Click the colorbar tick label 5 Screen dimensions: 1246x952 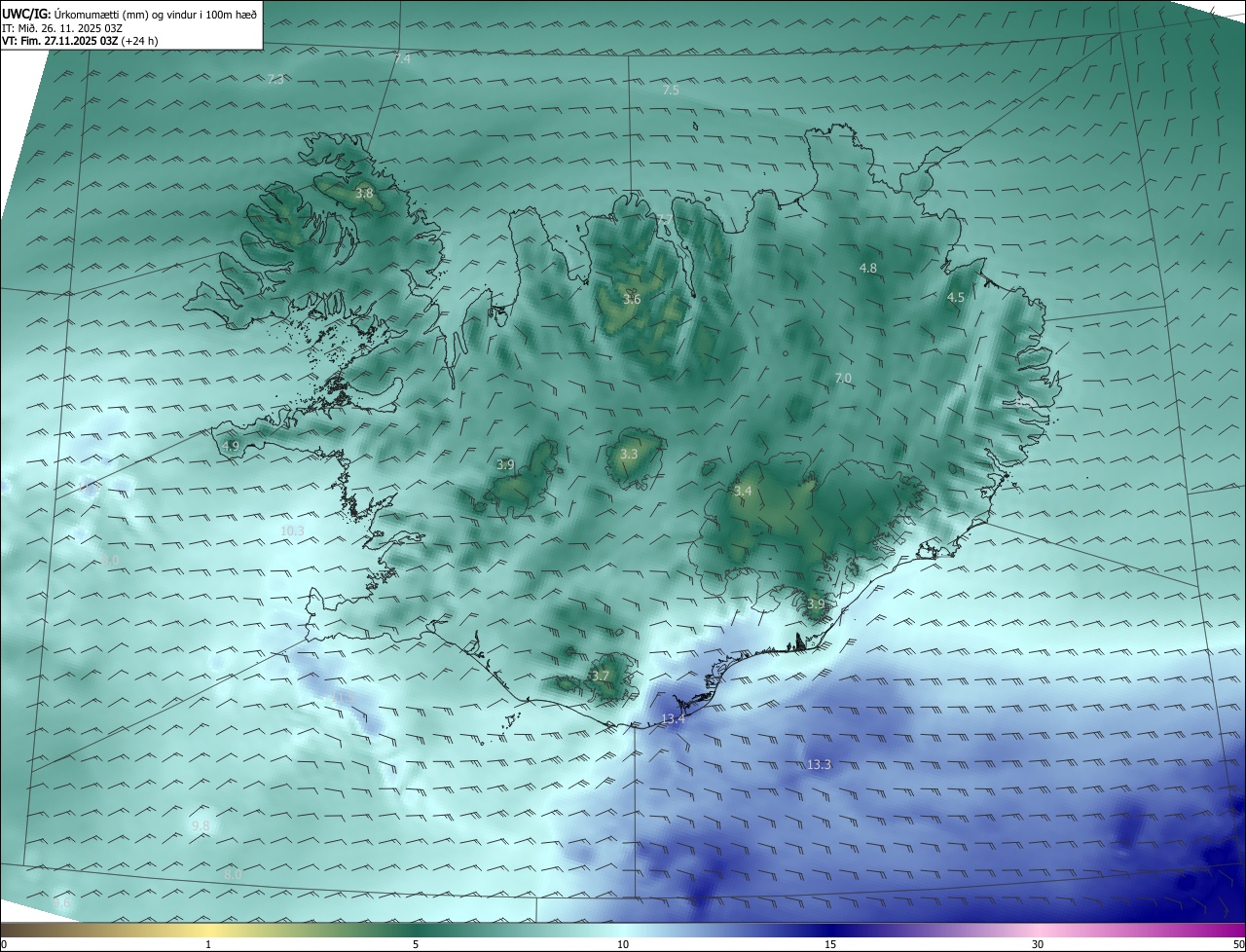pos(416,944)
